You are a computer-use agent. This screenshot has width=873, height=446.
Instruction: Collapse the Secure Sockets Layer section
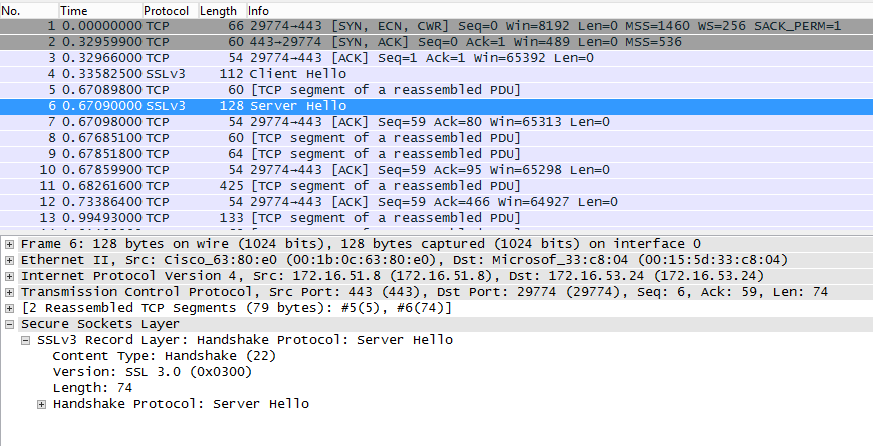pyautogui.click(x=10, y=324)
